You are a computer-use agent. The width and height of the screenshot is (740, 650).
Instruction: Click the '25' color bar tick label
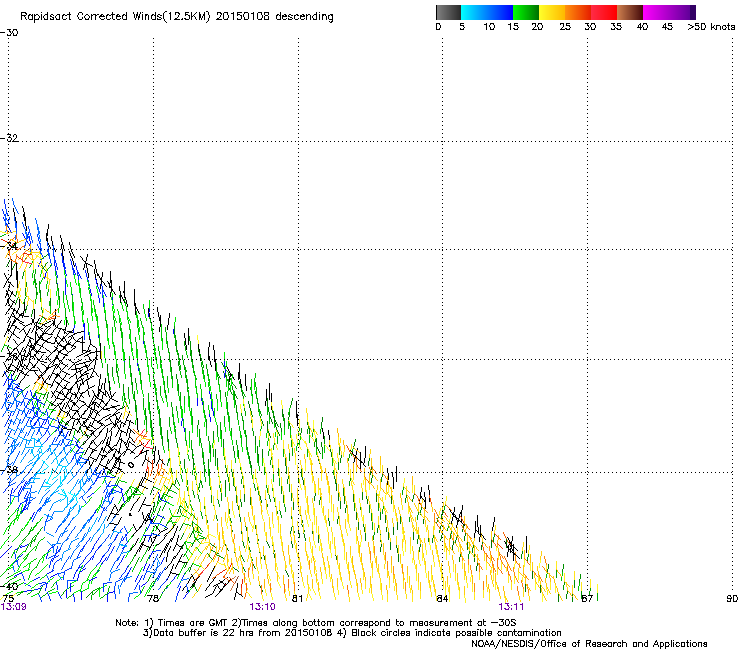565,27
